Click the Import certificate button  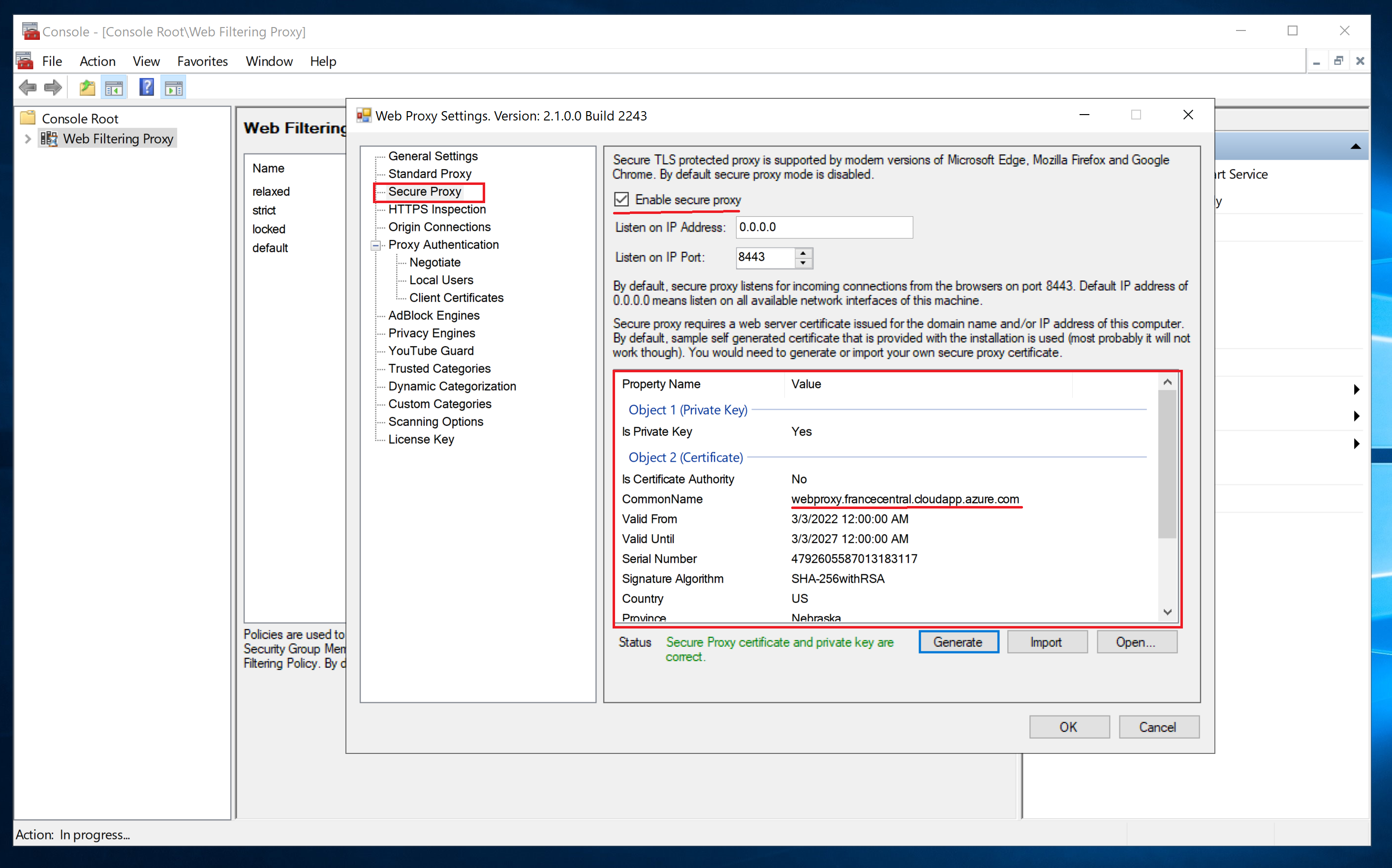click(x=1047, y=642)
